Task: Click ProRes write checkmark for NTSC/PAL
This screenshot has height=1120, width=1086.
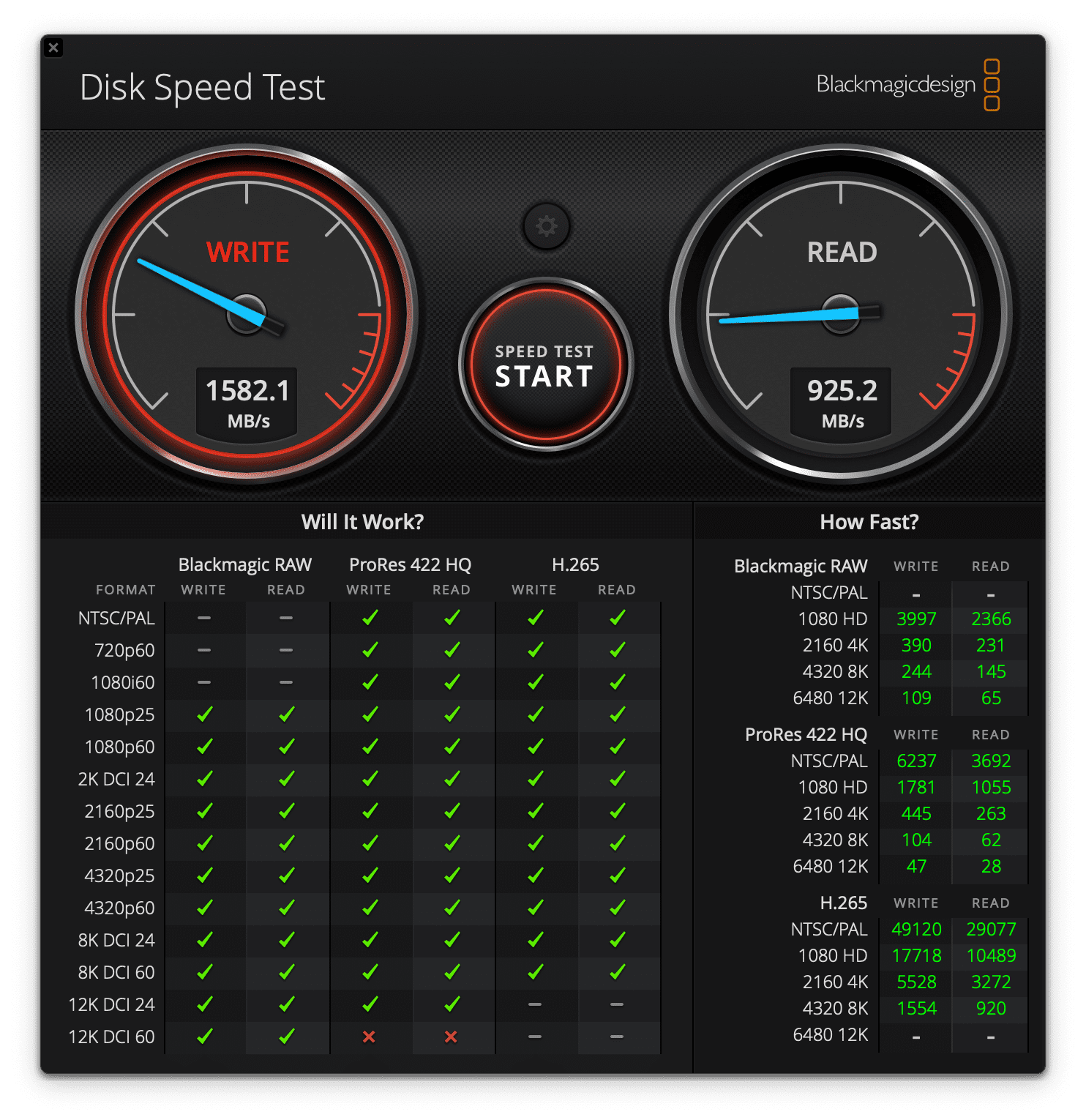Action: pos(370,618)
